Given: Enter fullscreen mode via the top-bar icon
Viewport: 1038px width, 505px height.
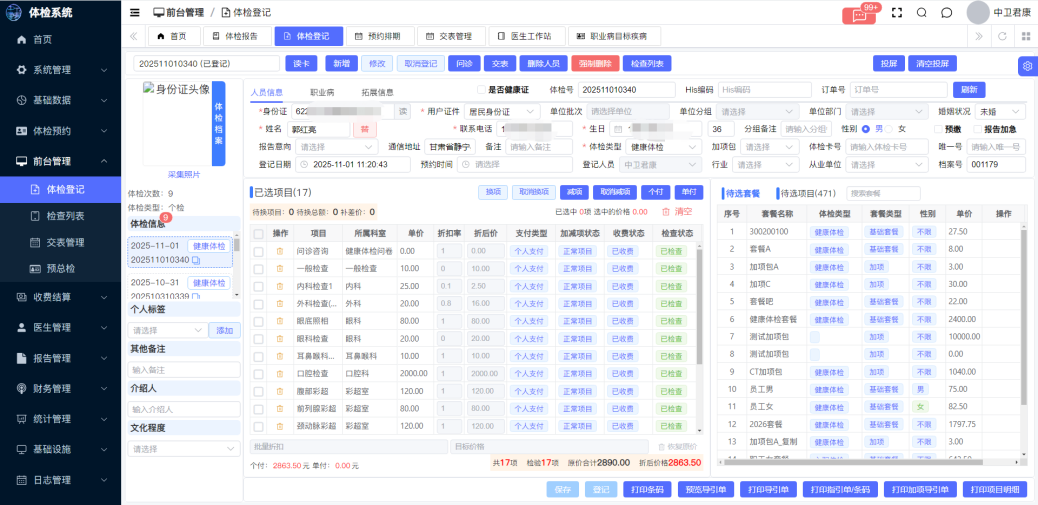Looking at the screenshot, I should point(896,13).
